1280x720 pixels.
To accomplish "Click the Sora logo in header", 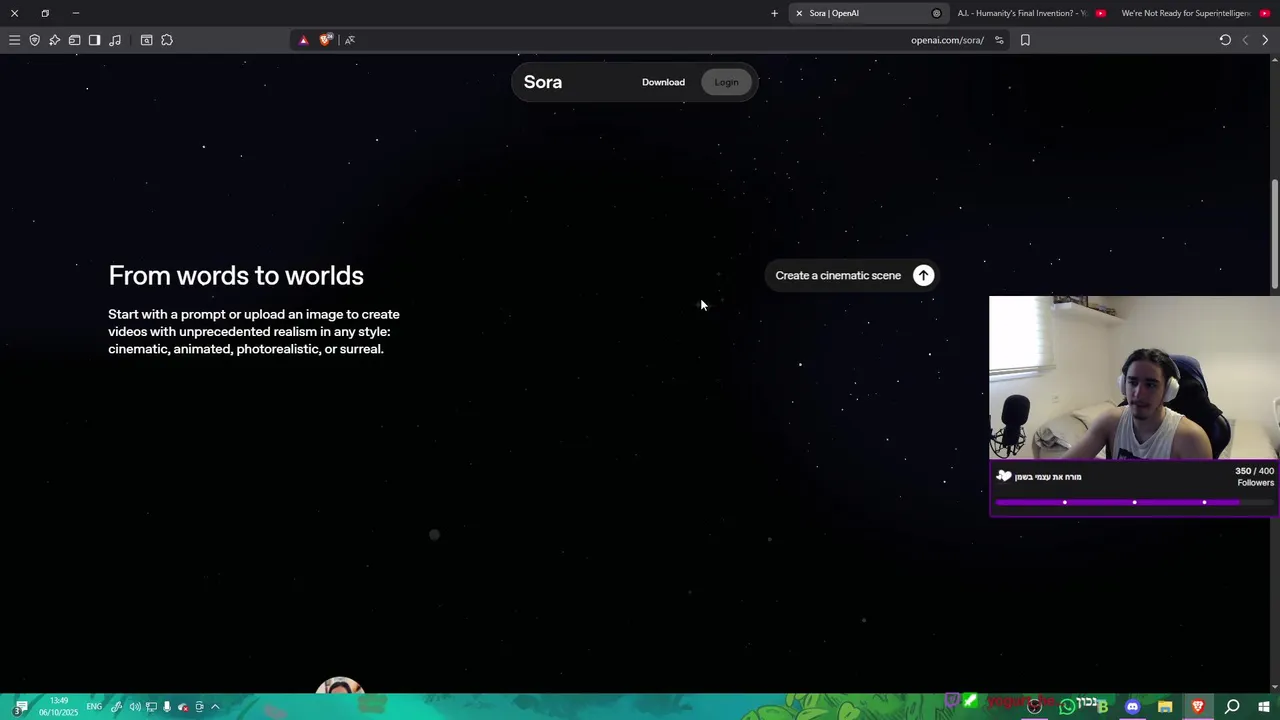I will click(x=543, y=82).
